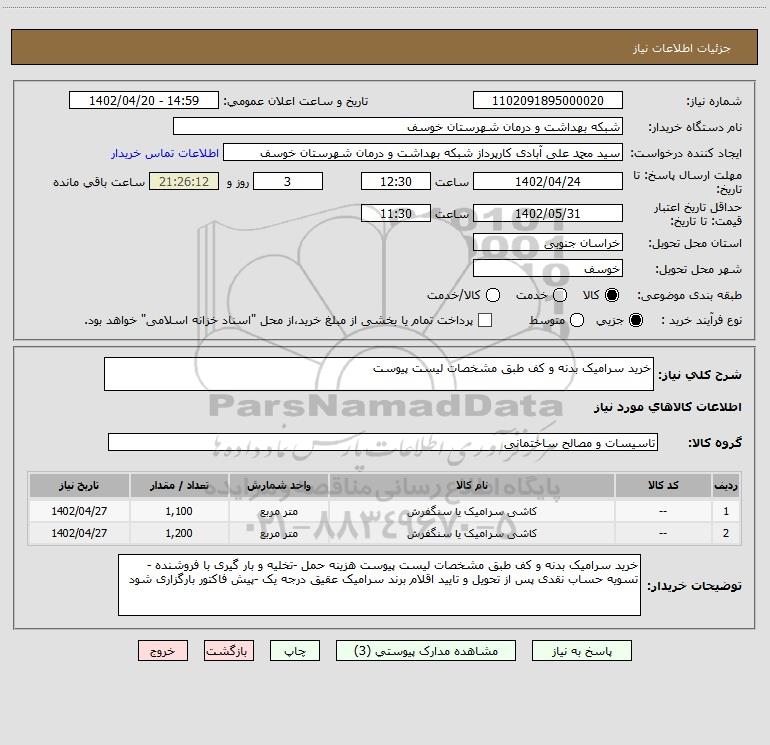Click row 2 unit 'متر مربع'
The image size is (770, 745).
tap(279, 533)
